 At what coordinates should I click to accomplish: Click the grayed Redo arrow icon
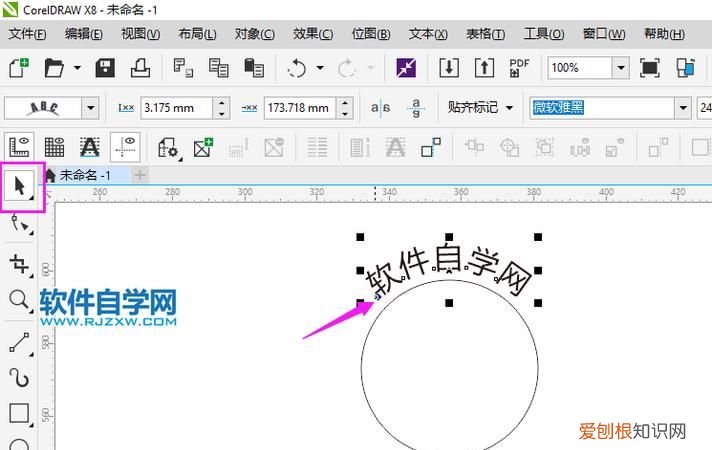click(x=347, y=69)
